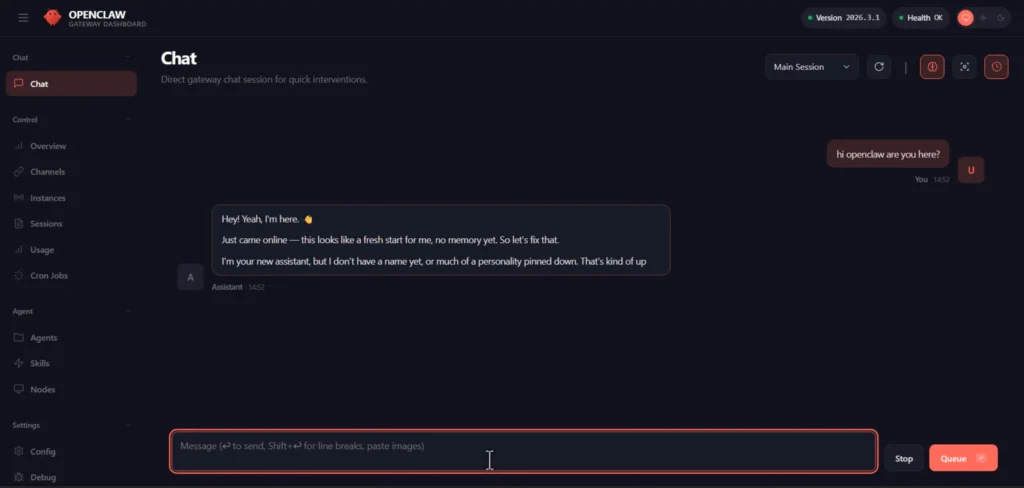Screen dimensions: 1024x488
Task: Click the Cron Jobs sidebar icon
Action: coord(20,276)
